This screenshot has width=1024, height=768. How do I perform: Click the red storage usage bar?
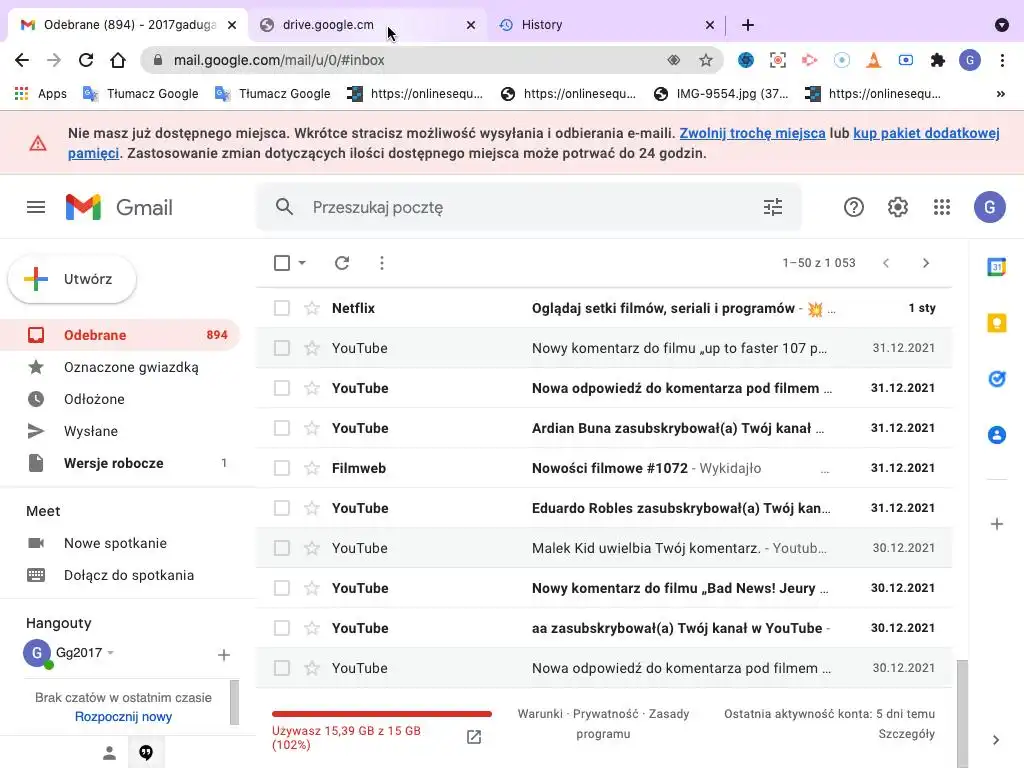pyautogui.click(x=381, y=714)
